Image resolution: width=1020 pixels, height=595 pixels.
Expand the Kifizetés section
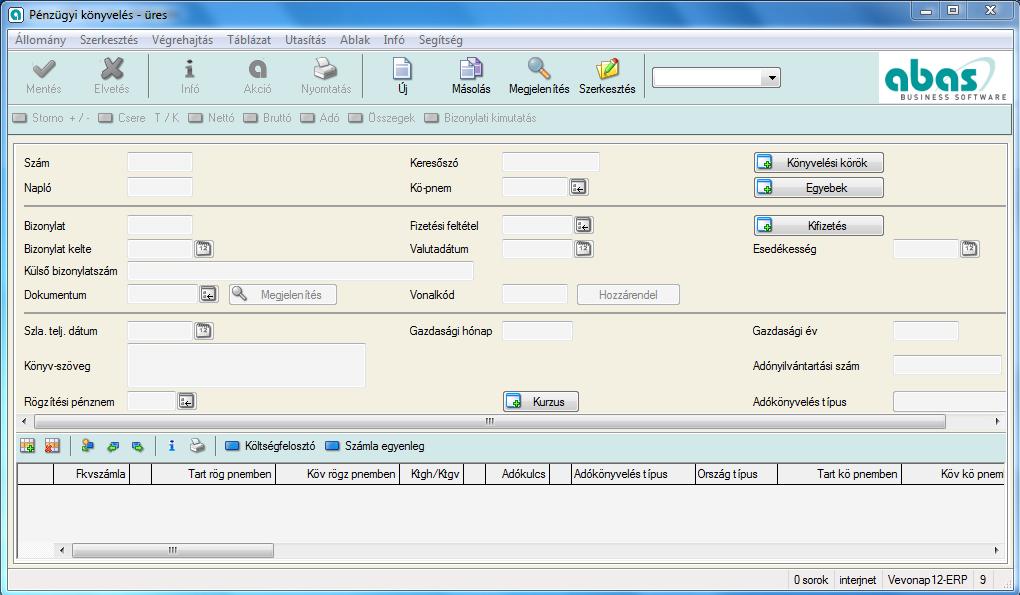(x=819, y=226)
